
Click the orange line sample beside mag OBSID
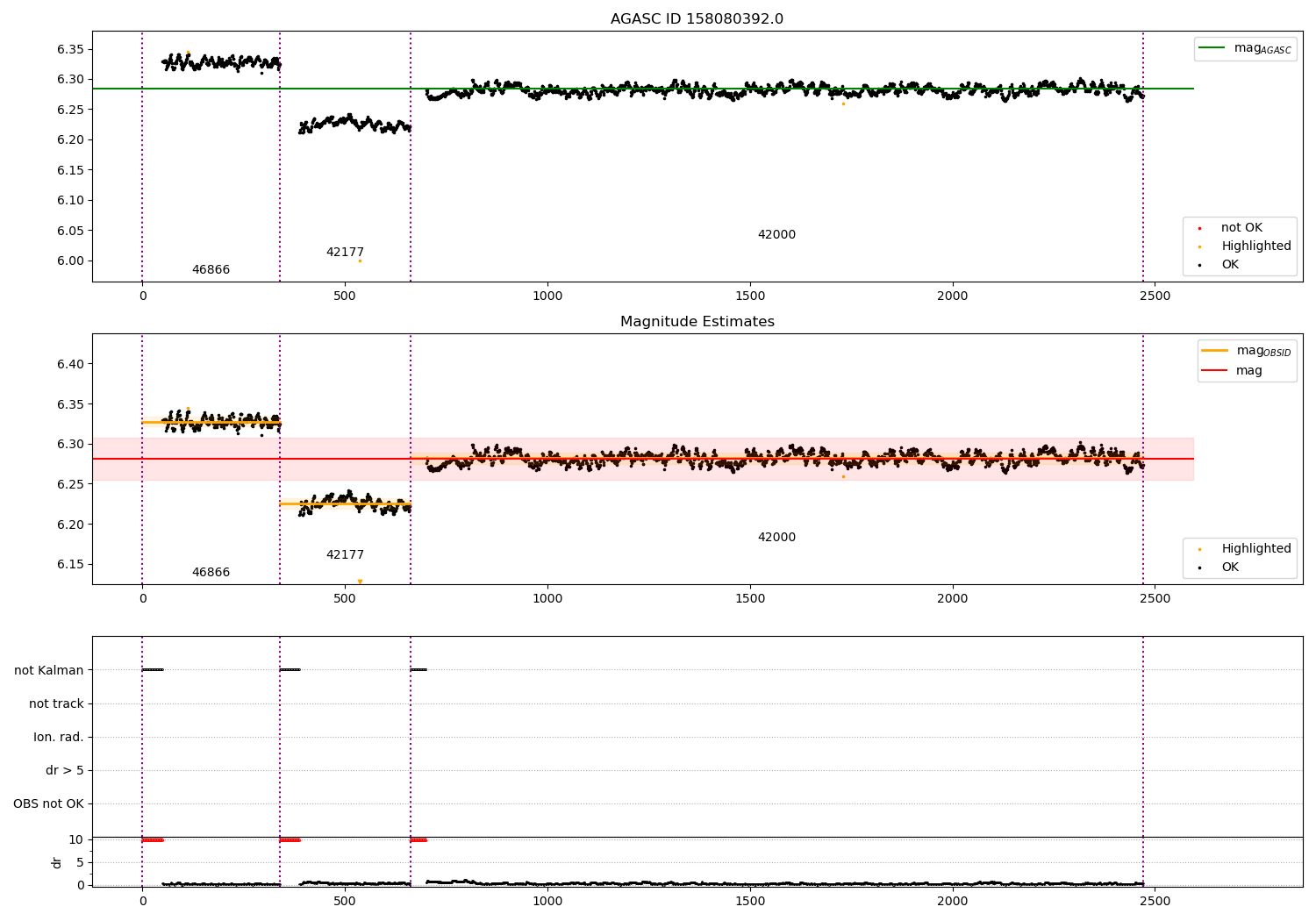(x=1215, y=351)
